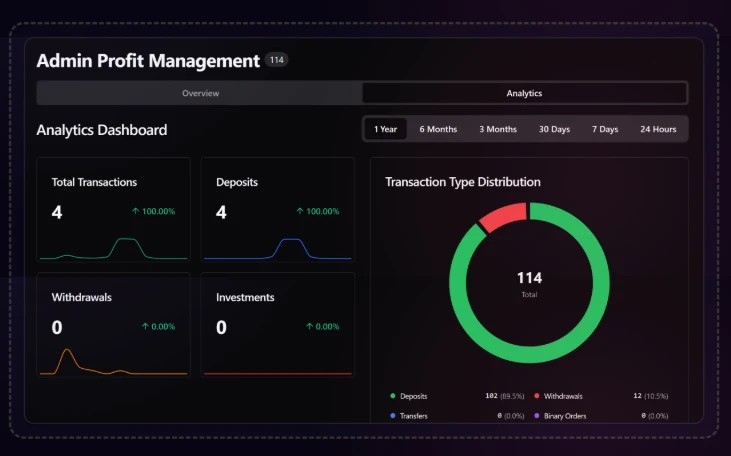Select the 1 Year time range
The width and height of the screenshot is (731, 456).
pyautogui.click(x=385, y=129)
